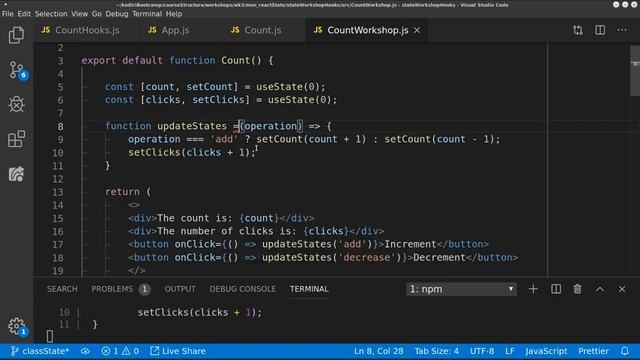Click the classState branch in status bar

point(40,351)
